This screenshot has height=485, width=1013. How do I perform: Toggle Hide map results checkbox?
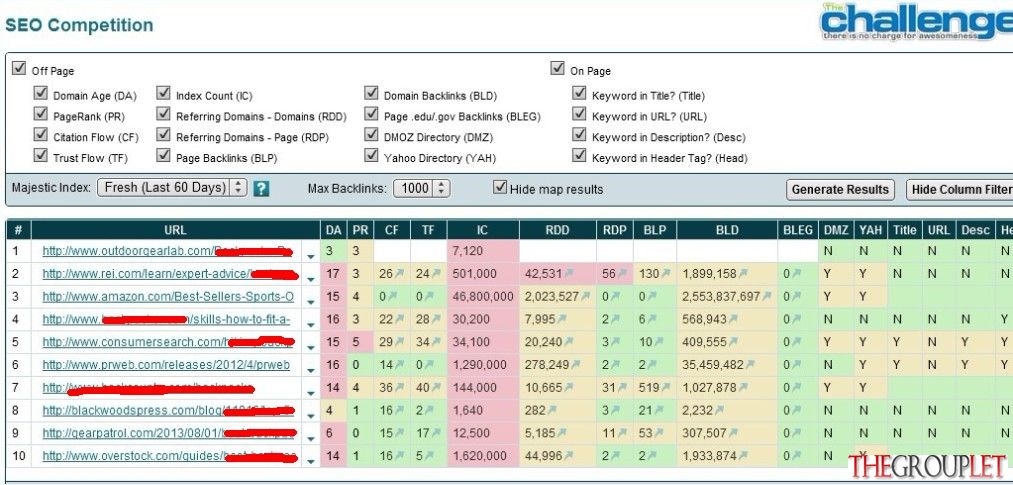(x=499, y=187)
